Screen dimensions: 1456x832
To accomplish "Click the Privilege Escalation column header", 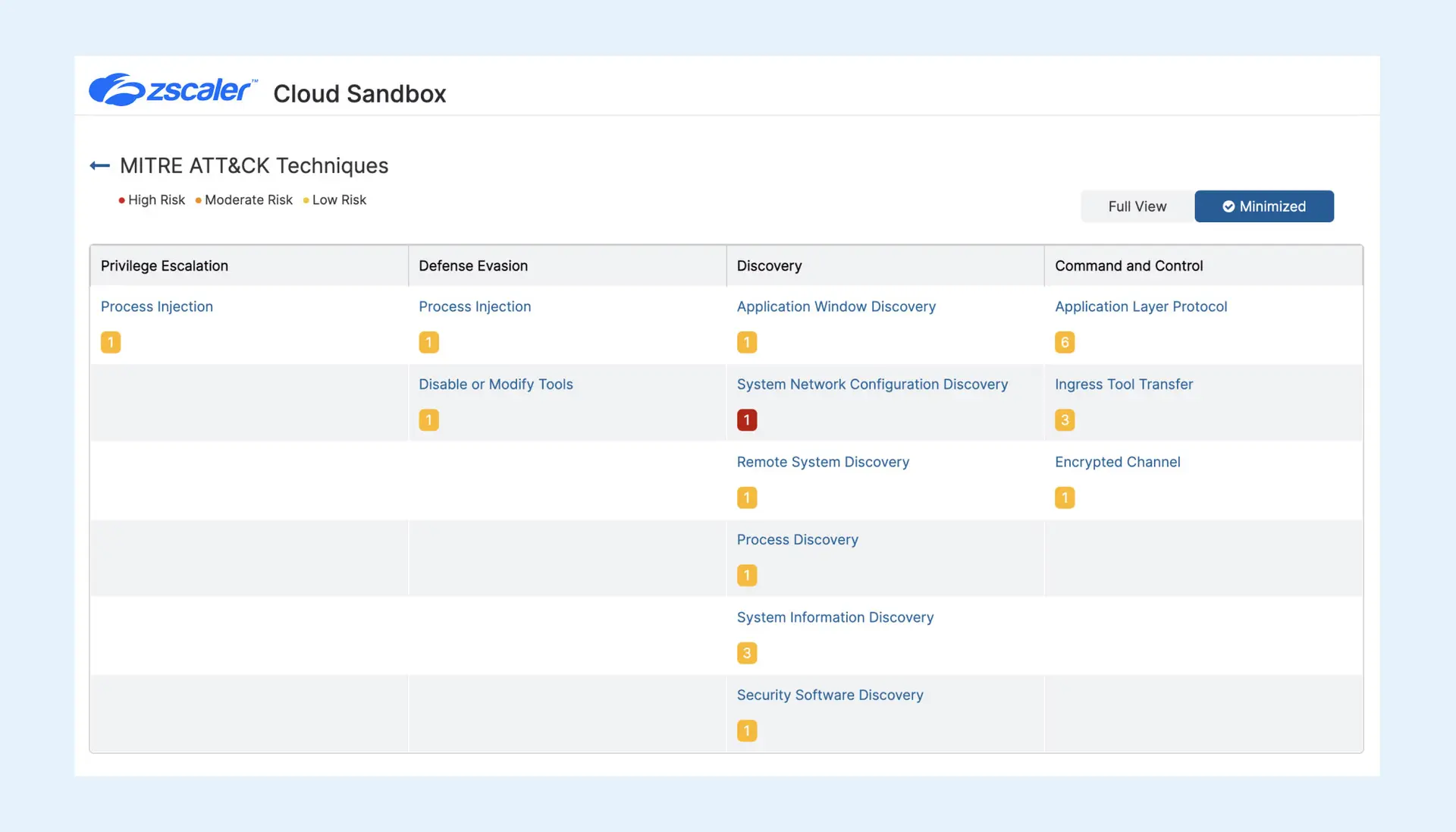I will pos(249,265).
